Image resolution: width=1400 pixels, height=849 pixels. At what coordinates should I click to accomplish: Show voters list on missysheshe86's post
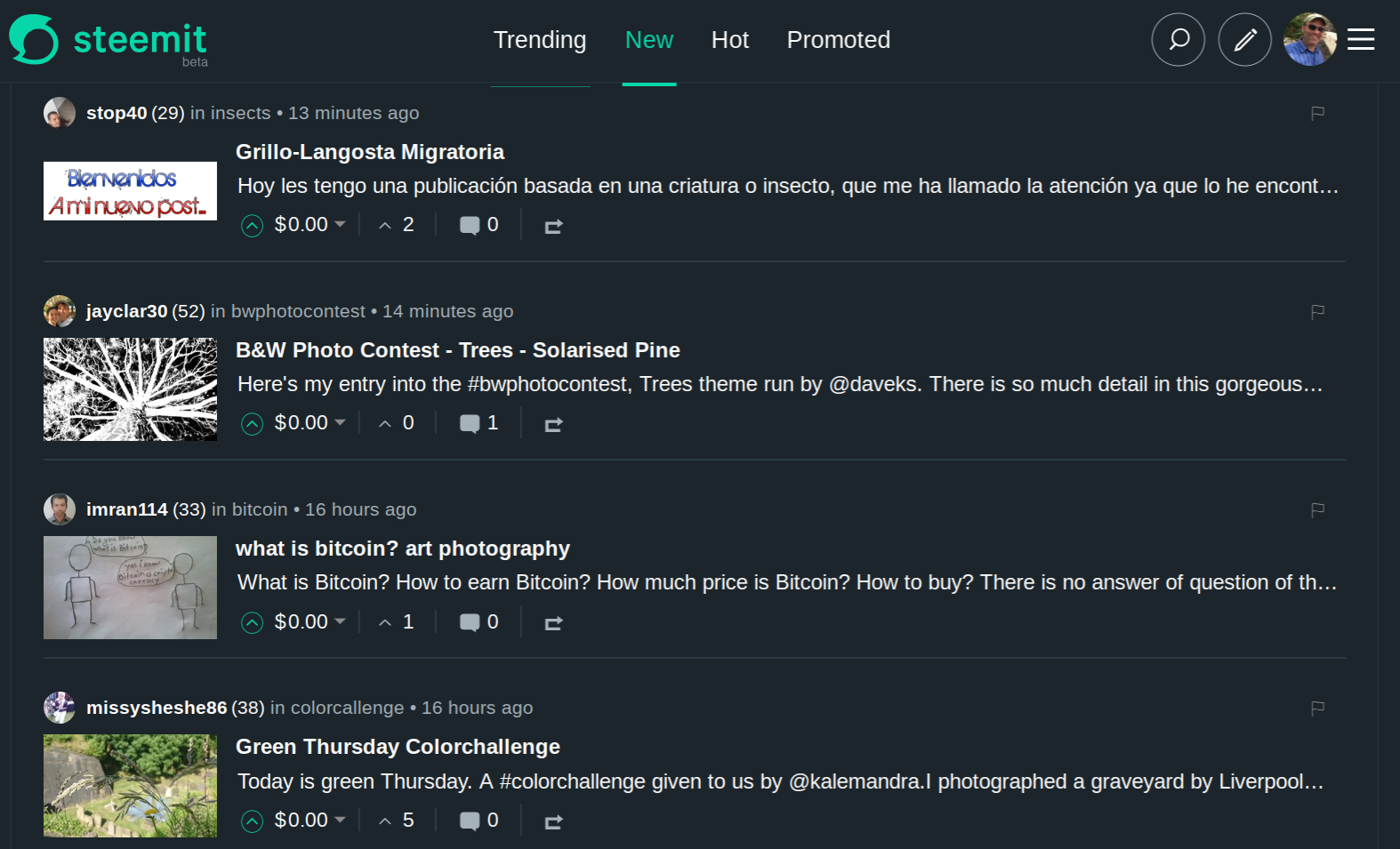click(x=397, y=820)
